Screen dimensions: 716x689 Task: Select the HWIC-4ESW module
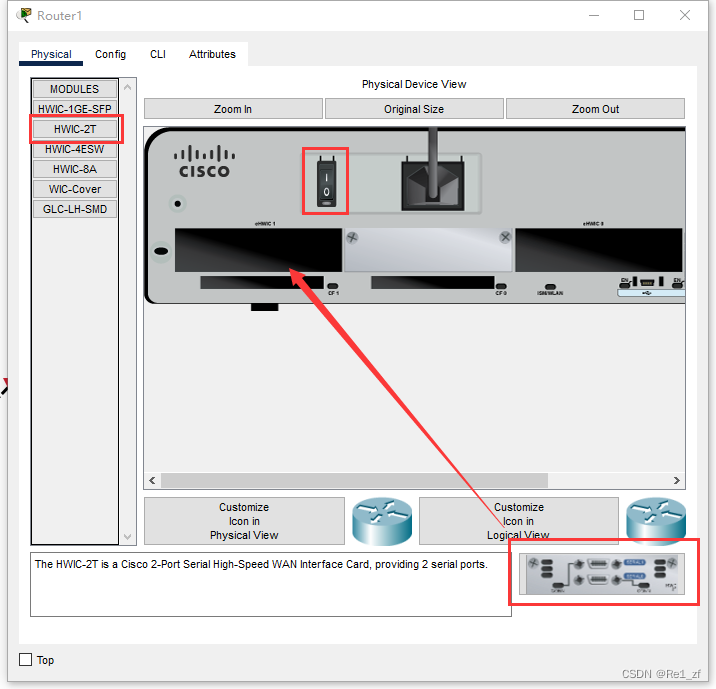tap(74, 149)
